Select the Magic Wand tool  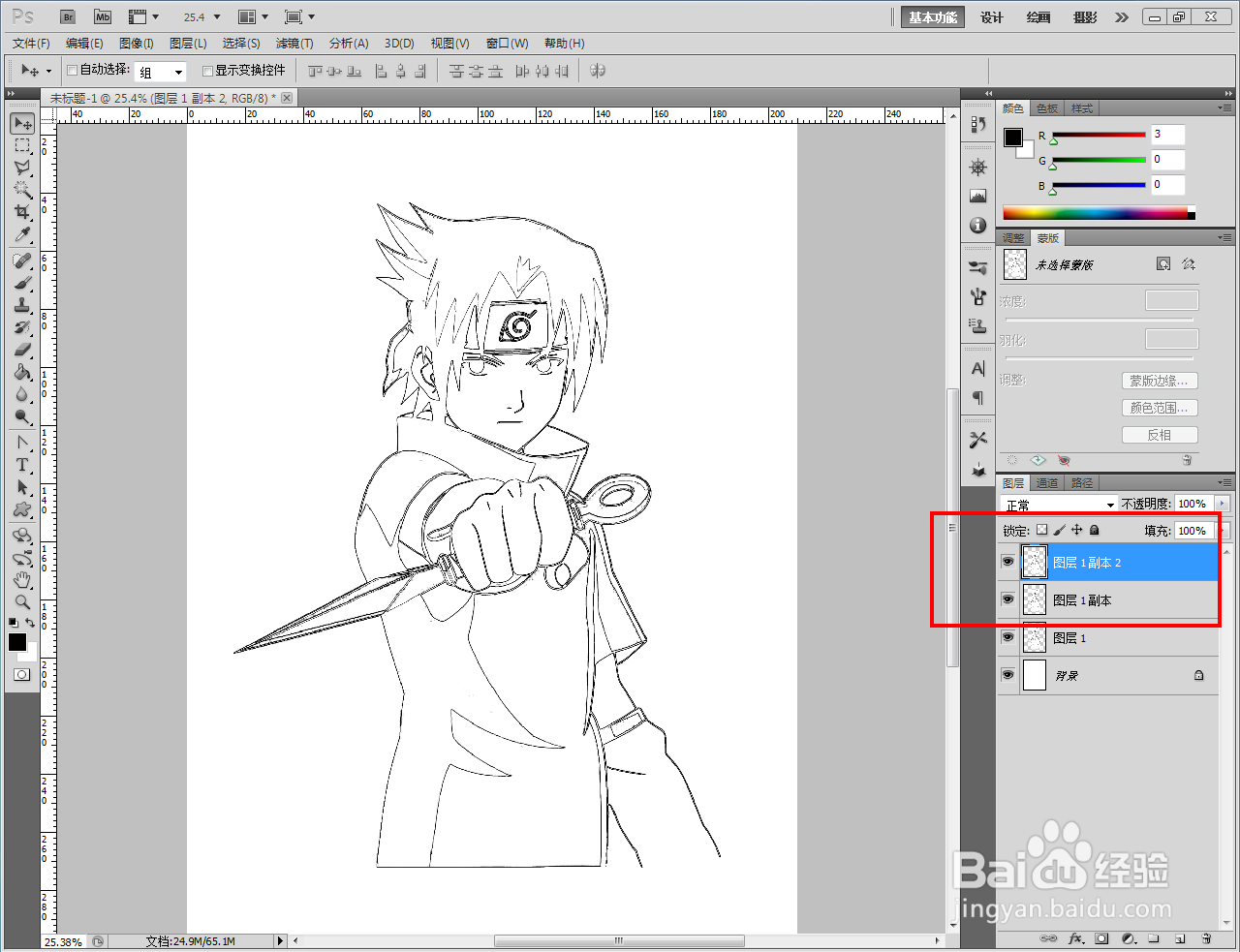tap(22, 190)
